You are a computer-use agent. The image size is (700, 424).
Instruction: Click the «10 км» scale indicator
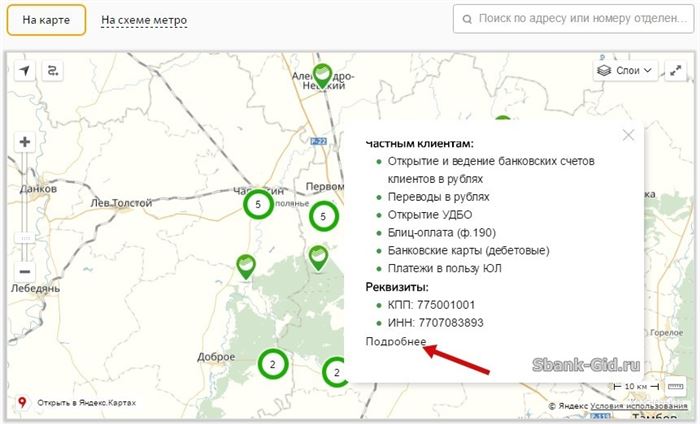(x=636, y=386)
